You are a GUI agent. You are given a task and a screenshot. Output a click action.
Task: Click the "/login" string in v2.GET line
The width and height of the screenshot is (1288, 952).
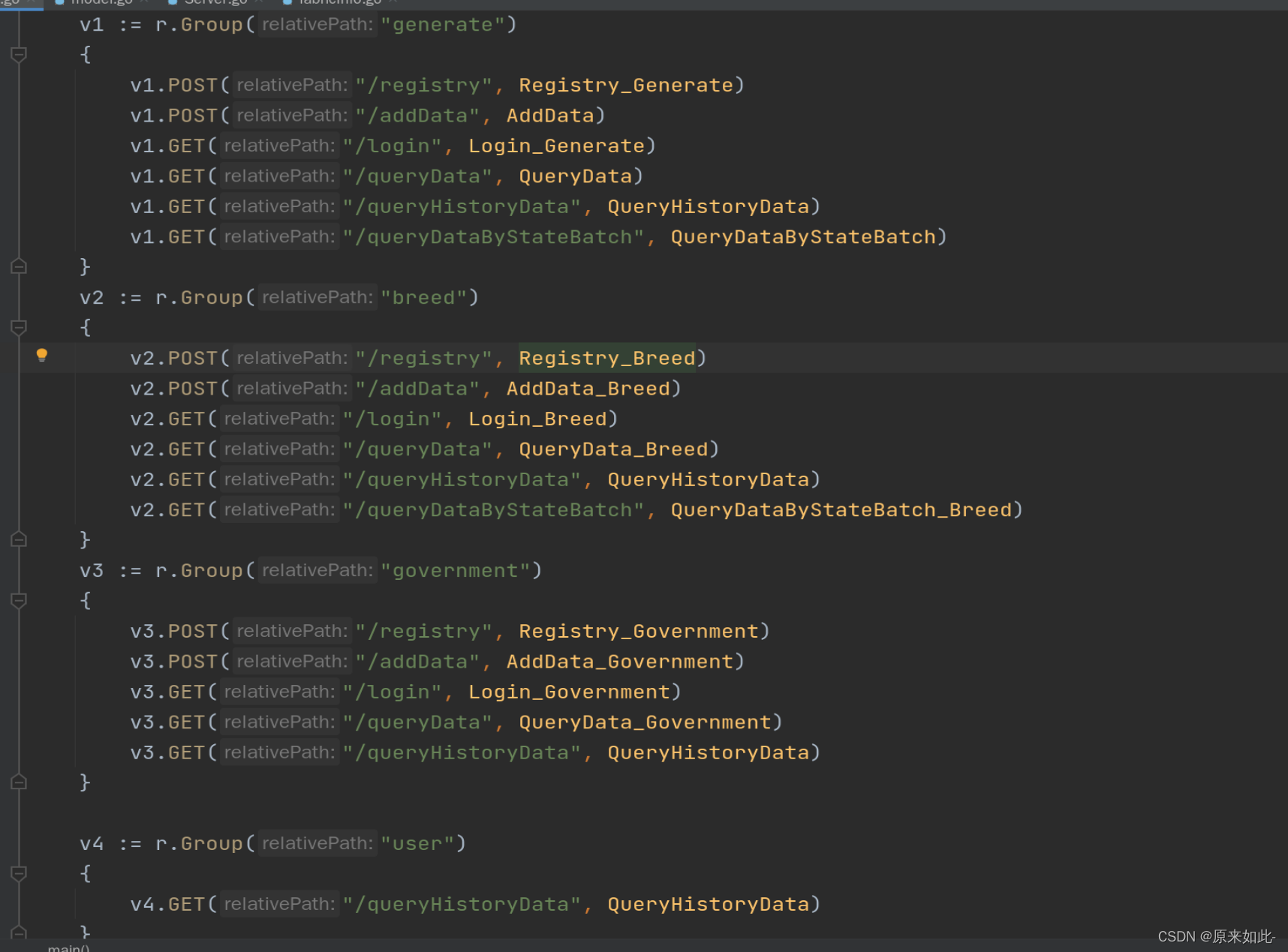tap(392, 419)
